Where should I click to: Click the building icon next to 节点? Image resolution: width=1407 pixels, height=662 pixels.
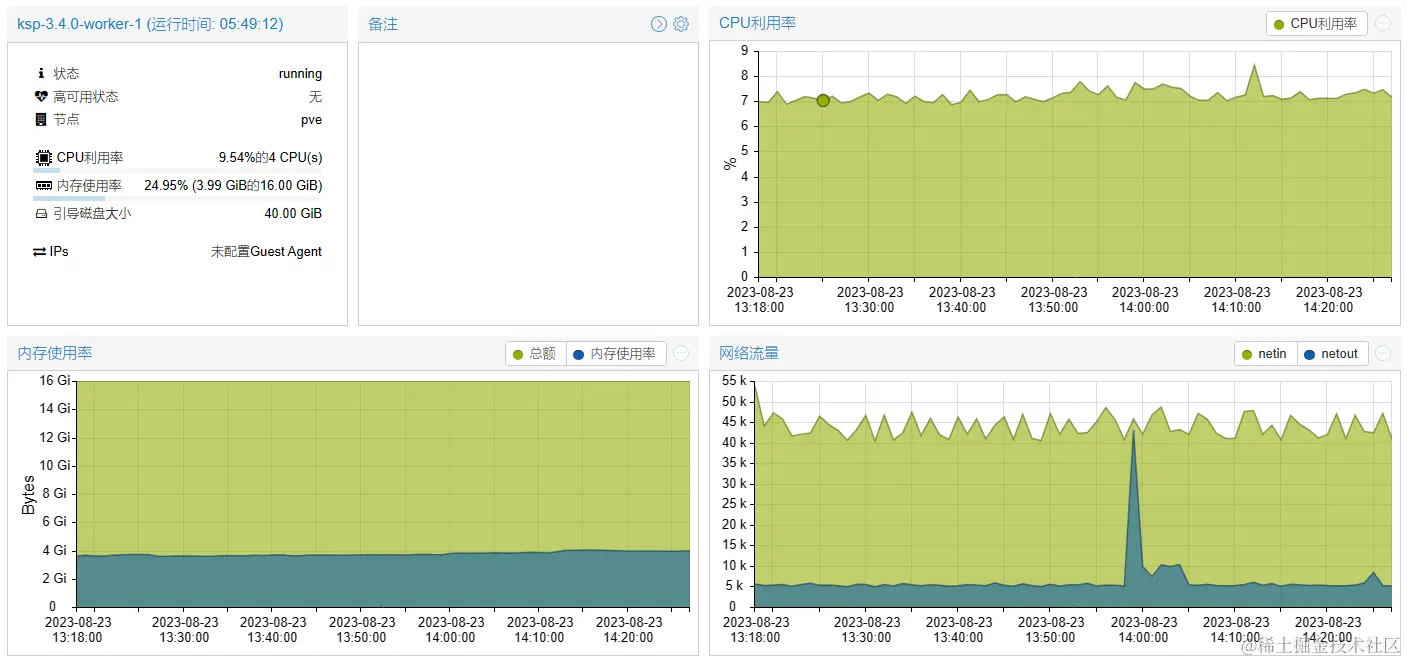tap(41, 119)
